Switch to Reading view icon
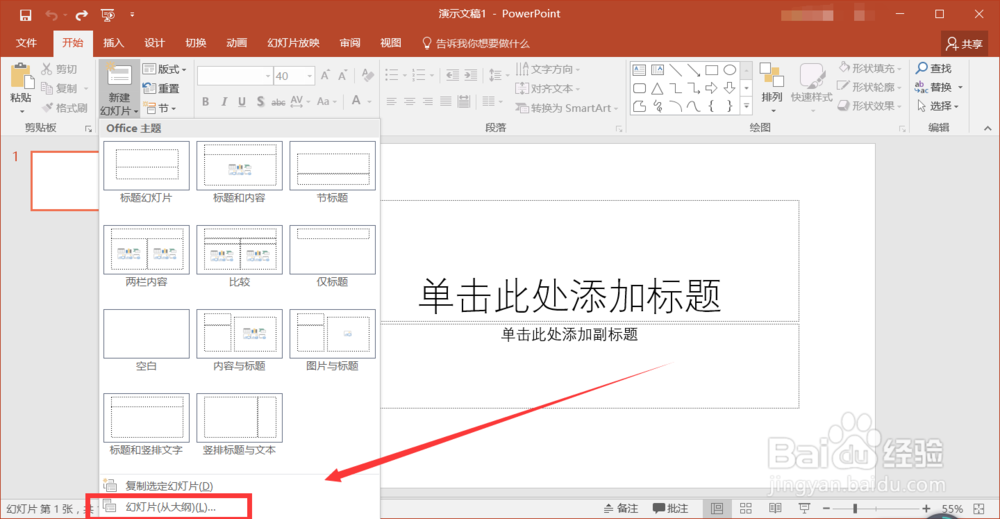Screen dimensions: 1000x519 [775, 508]
